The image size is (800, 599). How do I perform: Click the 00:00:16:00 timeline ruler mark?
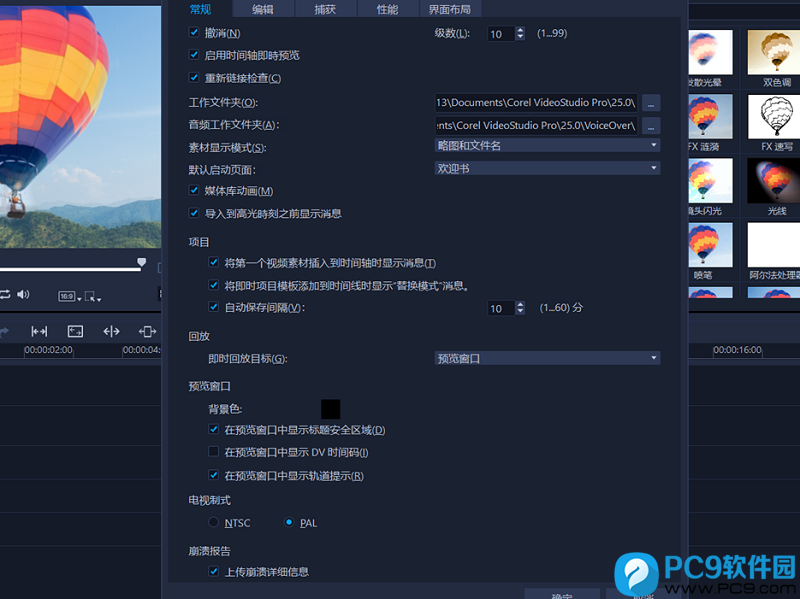tap(737, 350)
